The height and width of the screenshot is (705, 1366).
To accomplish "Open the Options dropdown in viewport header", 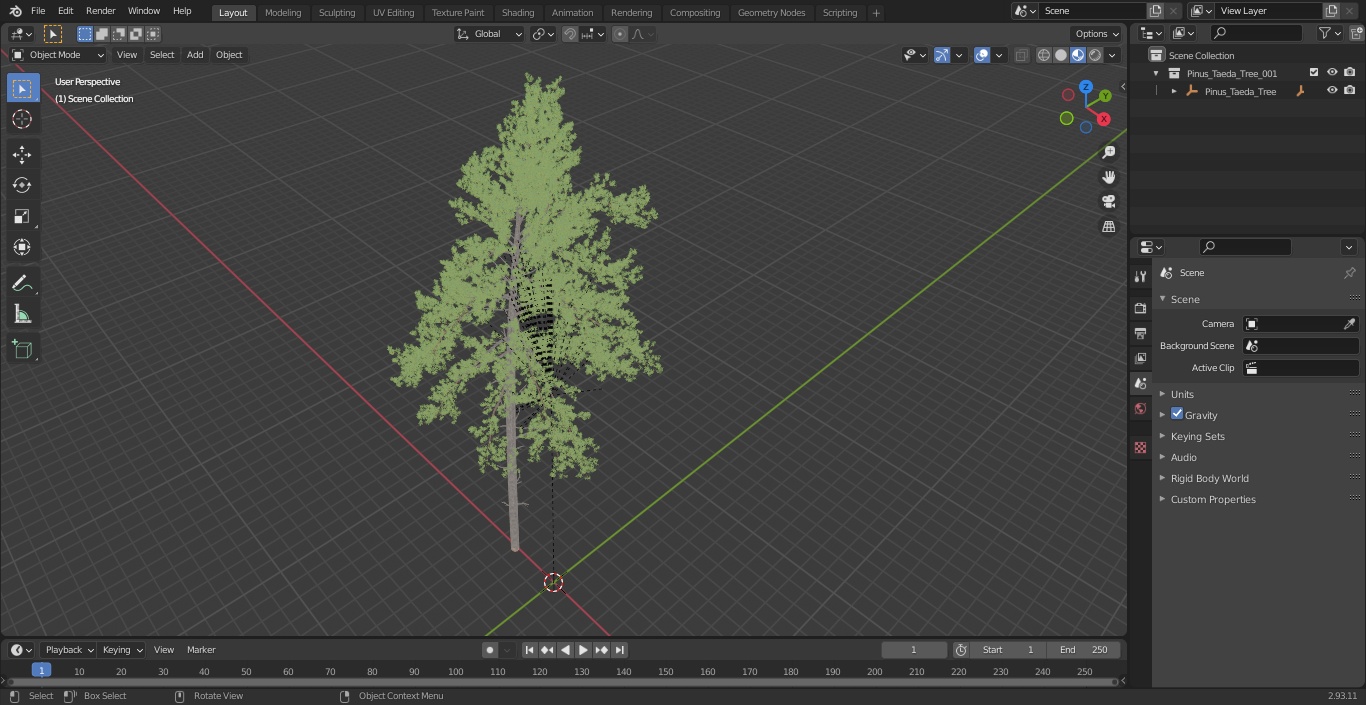I will [1097, 34].
